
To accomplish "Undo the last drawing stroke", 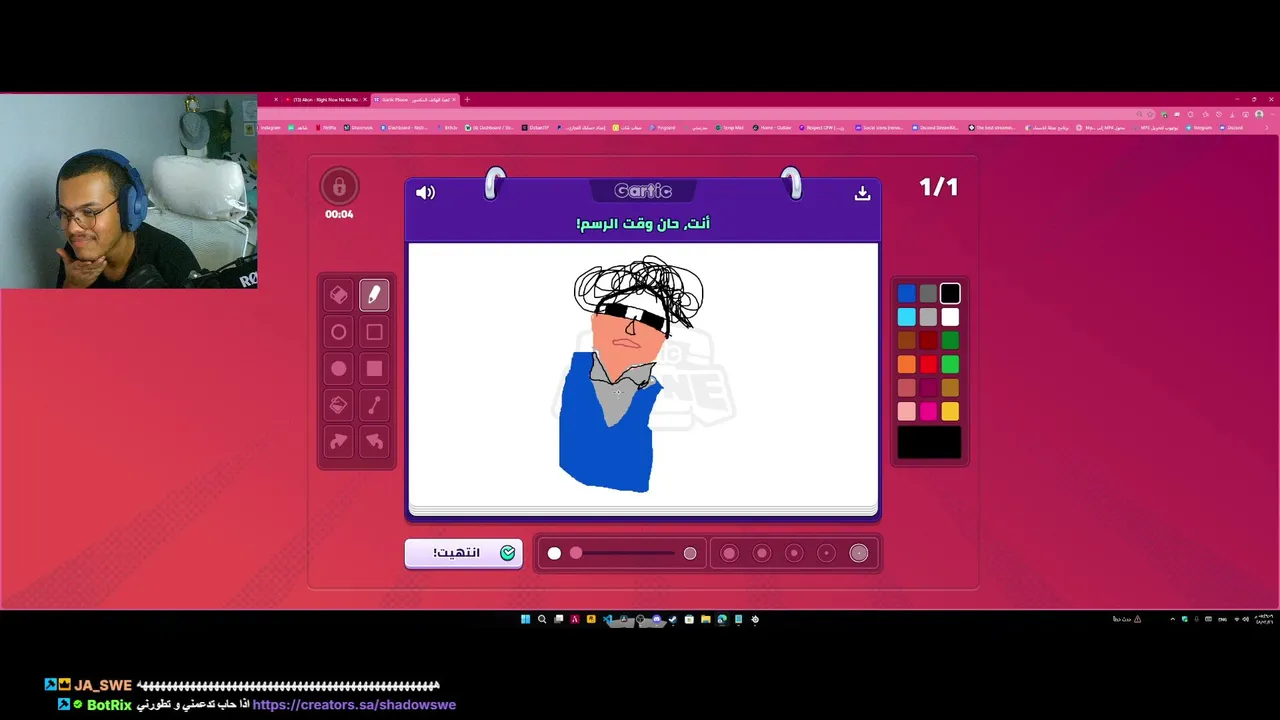I will coord(374,441).
